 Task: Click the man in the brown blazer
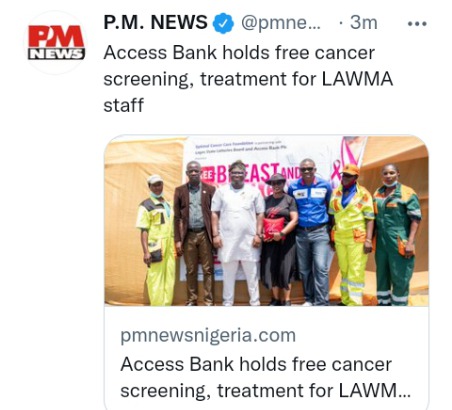pos(194,233)
